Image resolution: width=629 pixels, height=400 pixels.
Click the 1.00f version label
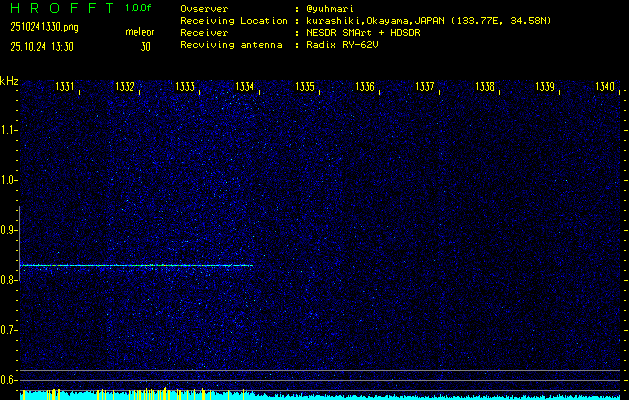click(139, 8)
